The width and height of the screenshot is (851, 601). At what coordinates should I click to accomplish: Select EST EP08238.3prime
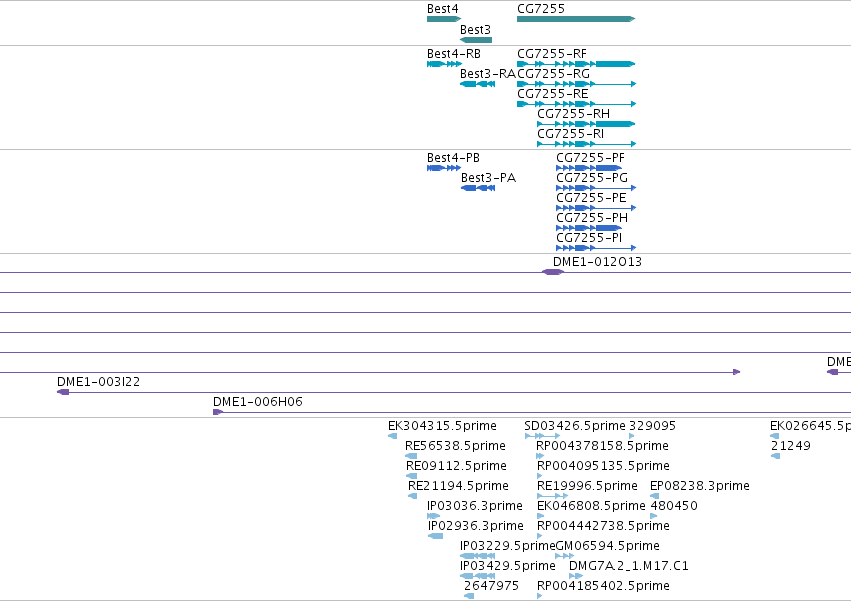(655, 496)
